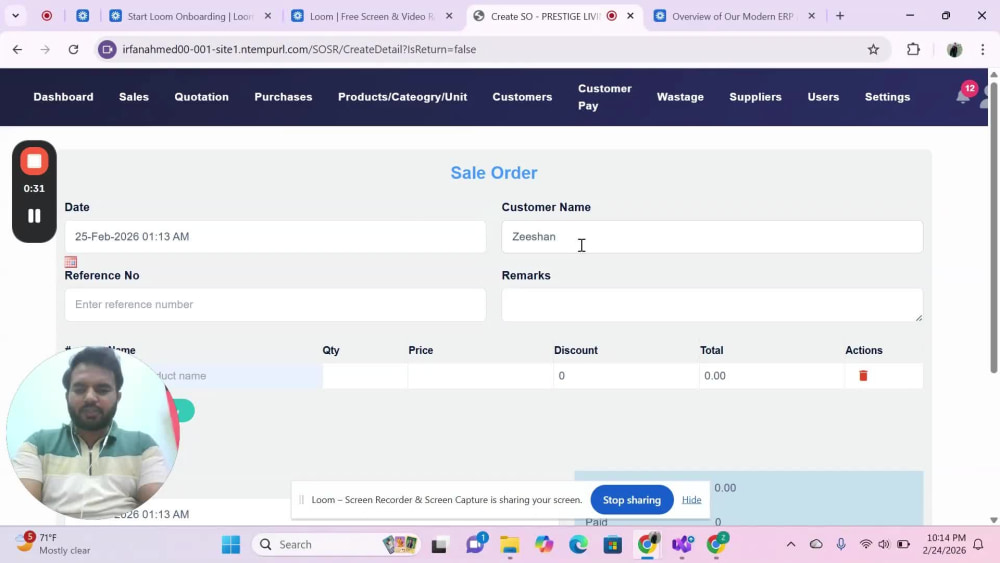Open the Chrome three-dot menu
Screen dimensions: 1000x563
click(x=983, y=49)
